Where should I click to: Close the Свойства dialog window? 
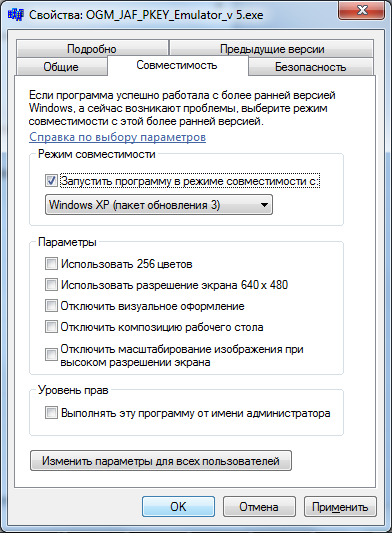pyautogui.click(x=362, y=11)
